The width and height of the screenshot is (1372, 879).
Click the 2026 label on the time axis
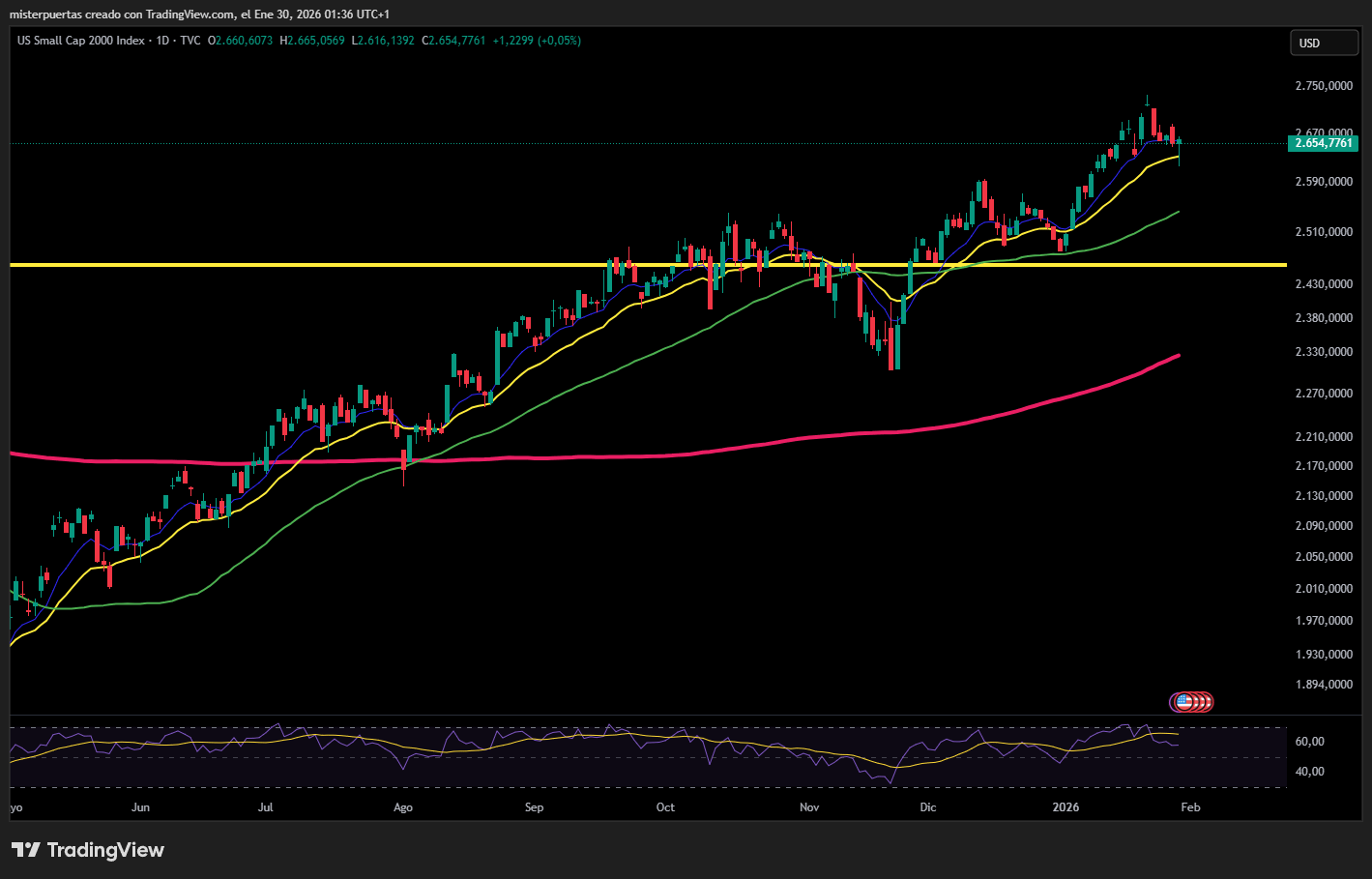[x=1065, y=807]
